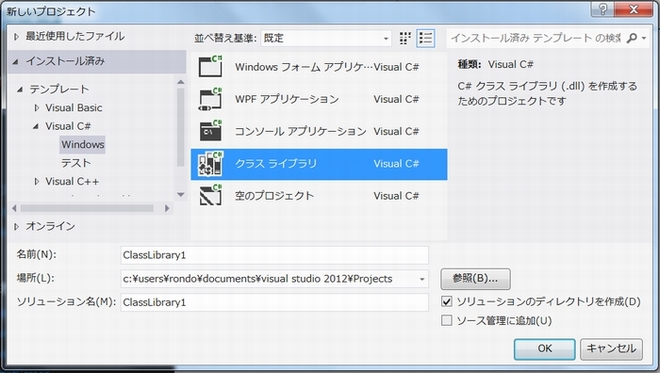The width and height of the screenshot is (660, 373).
Task: Click the horizontal scrollbar right arrow
Action: click(167, 208)
